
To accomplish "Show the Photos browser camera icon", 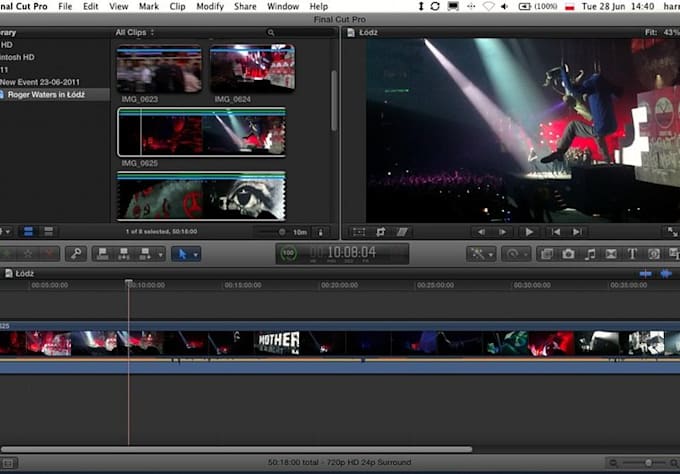I will (x=568, y=254).
